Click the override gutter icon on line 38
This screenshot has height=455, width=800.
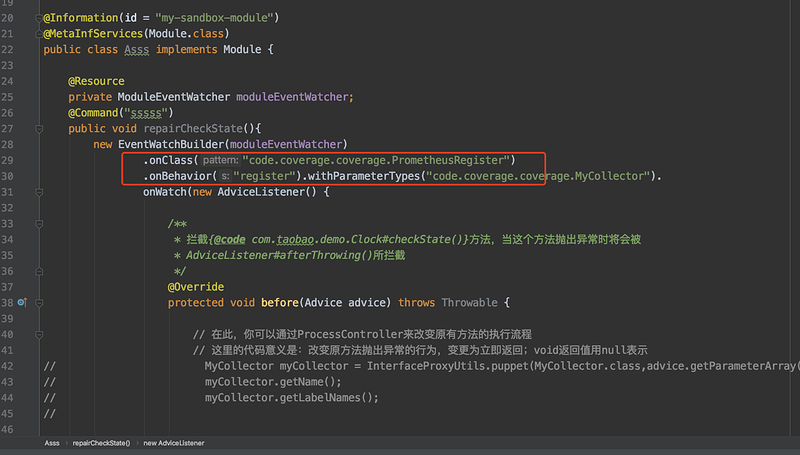click(x=21, y=302)
